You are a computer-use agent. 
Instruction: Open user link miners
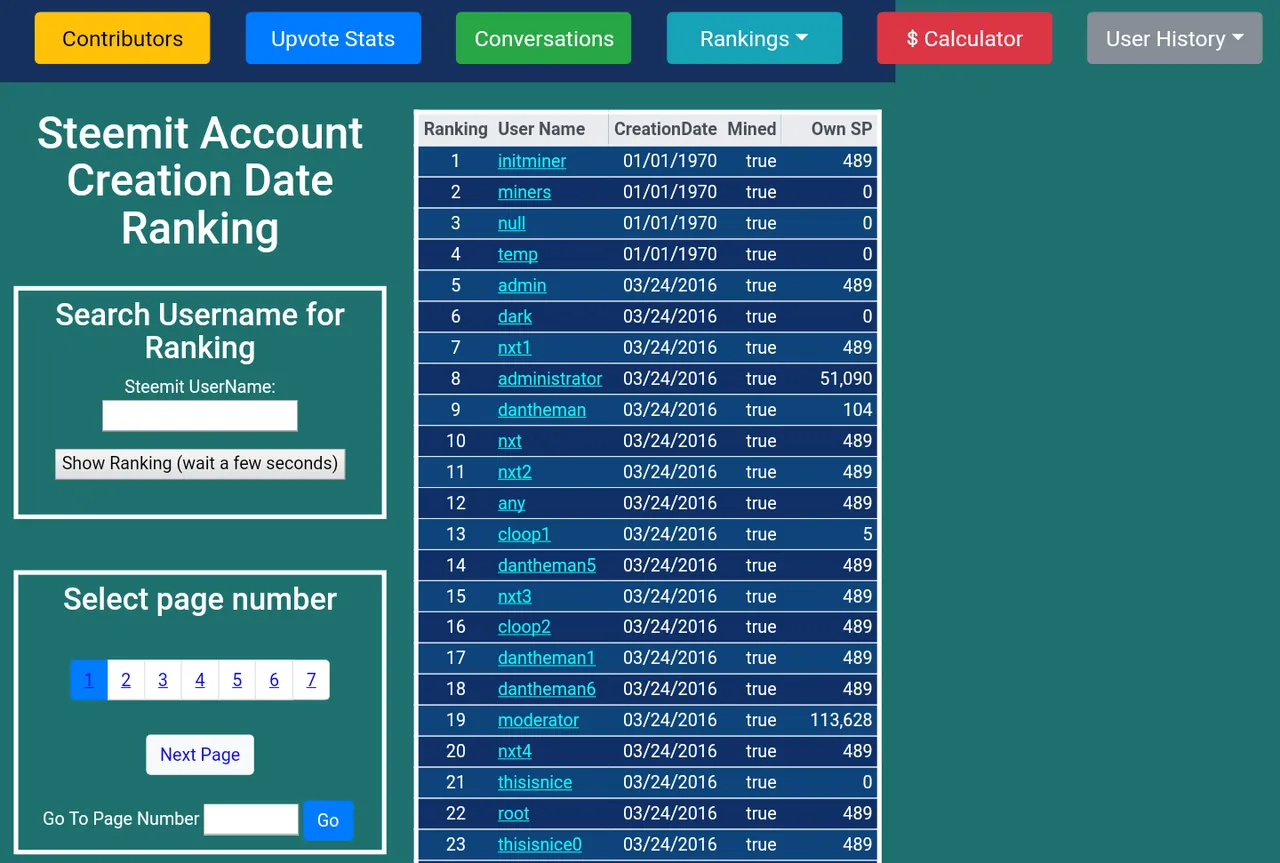[524, 192]
